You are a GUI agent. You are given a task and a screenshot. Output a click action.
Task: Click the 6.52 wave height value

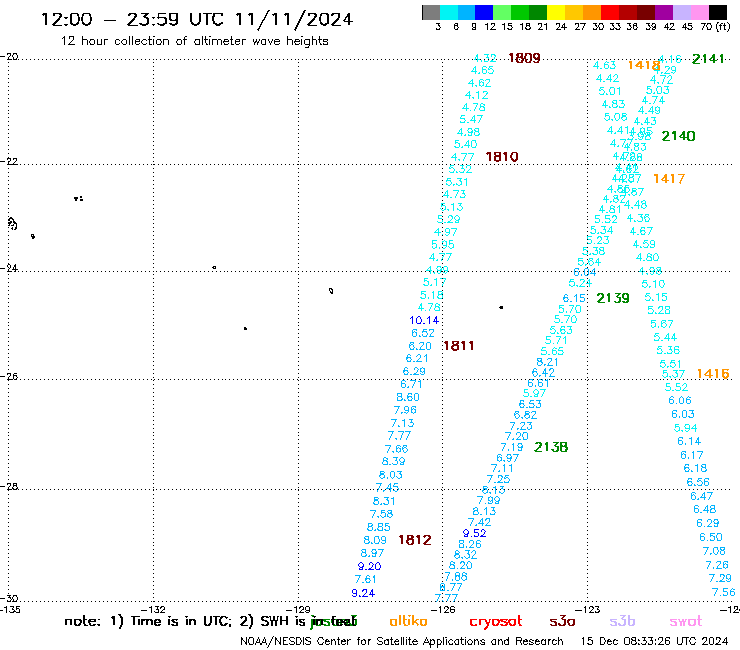(422, 333)
